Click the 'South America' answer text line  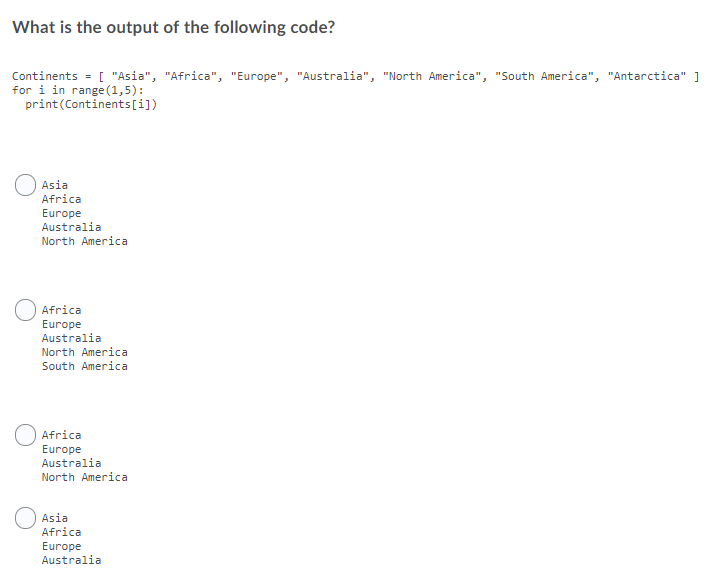click(84, 366)
